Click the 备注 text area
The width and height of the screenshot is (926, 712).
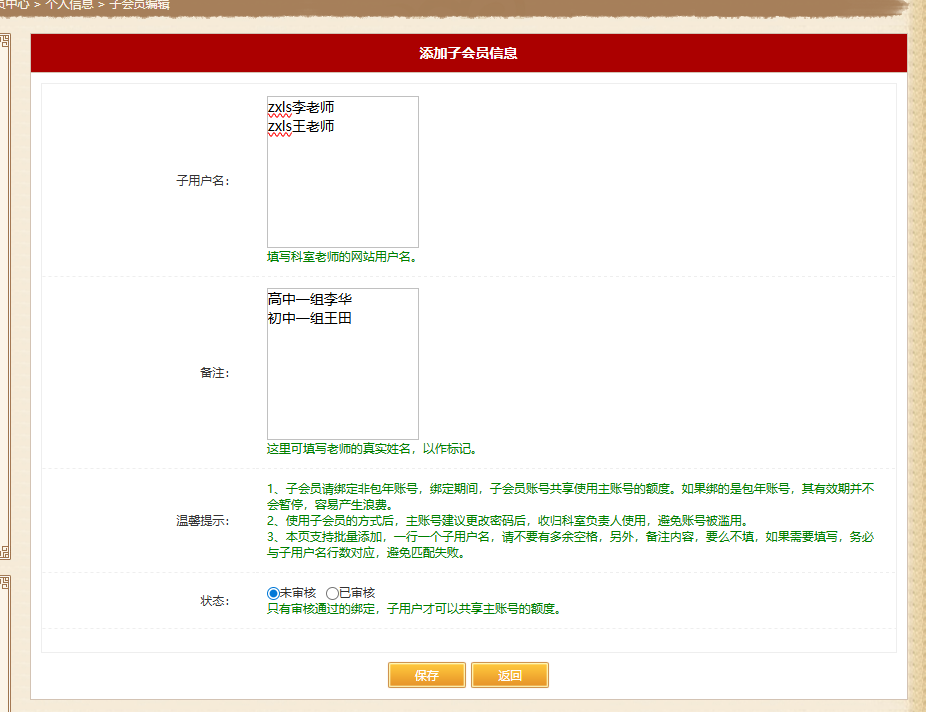pos(342,380)
